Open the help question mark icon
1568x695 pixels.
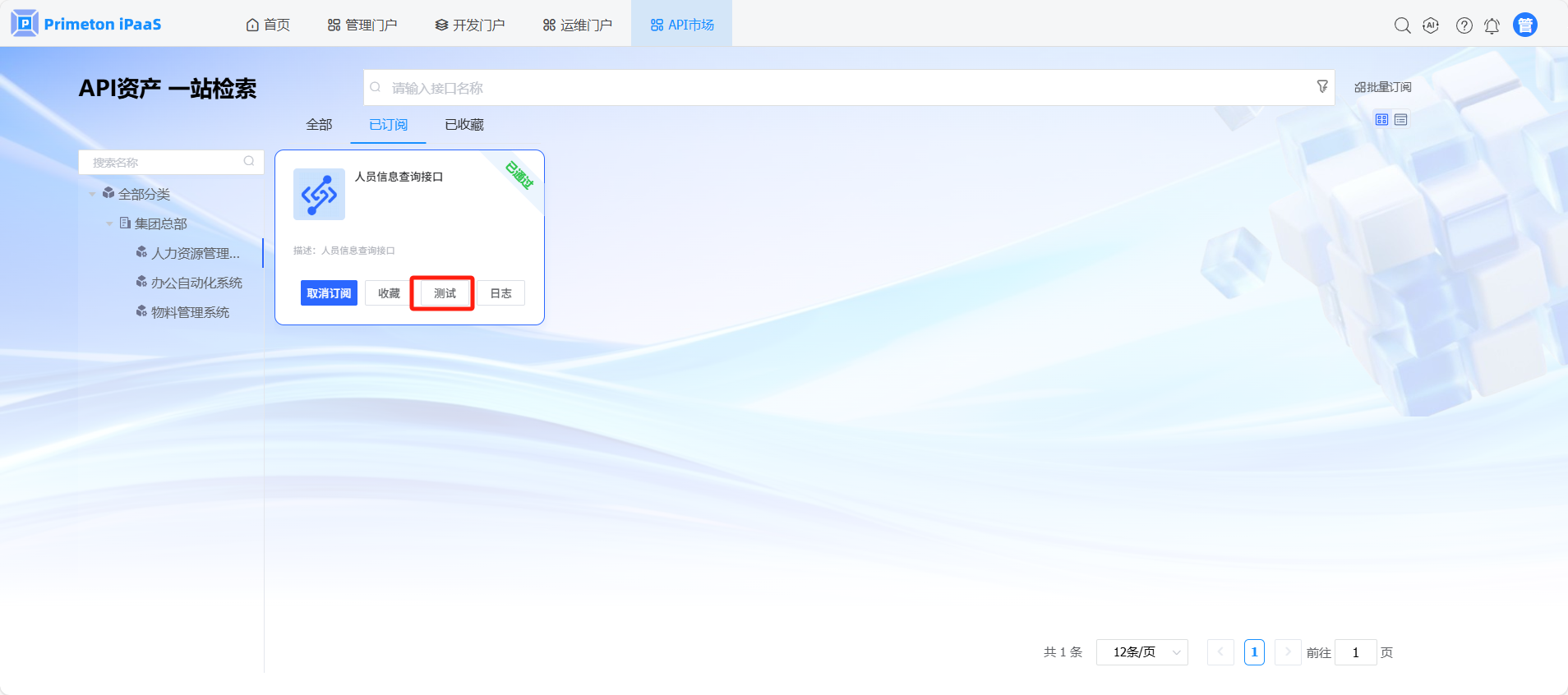pyautogui.click(x=1464, y=25)
